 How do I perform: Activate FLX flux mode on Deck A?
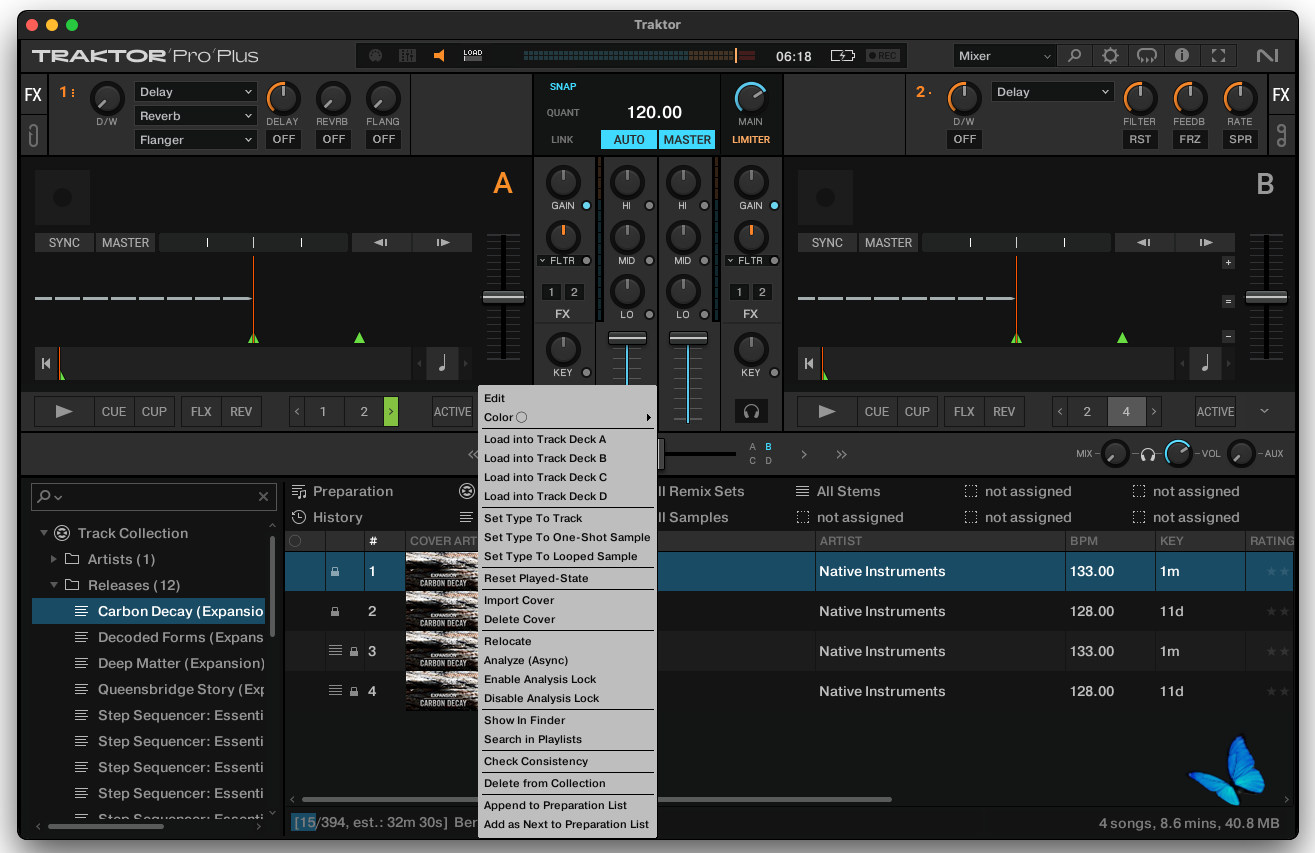[x=201, y=411]
